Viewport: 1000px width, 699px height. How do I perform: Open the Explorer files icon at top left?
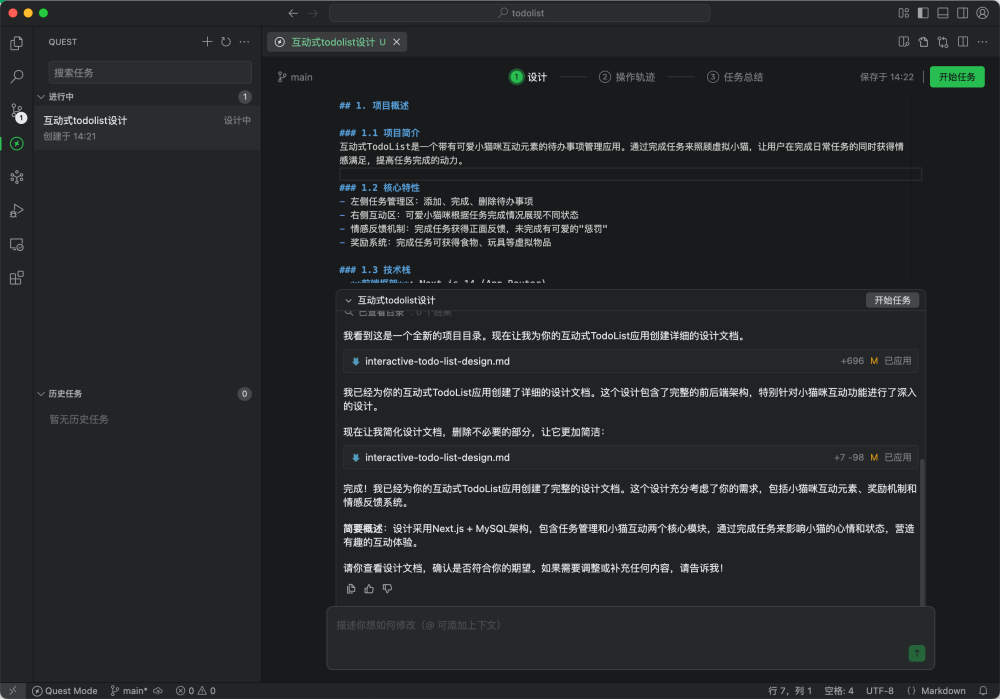click(x=15, y=43)
